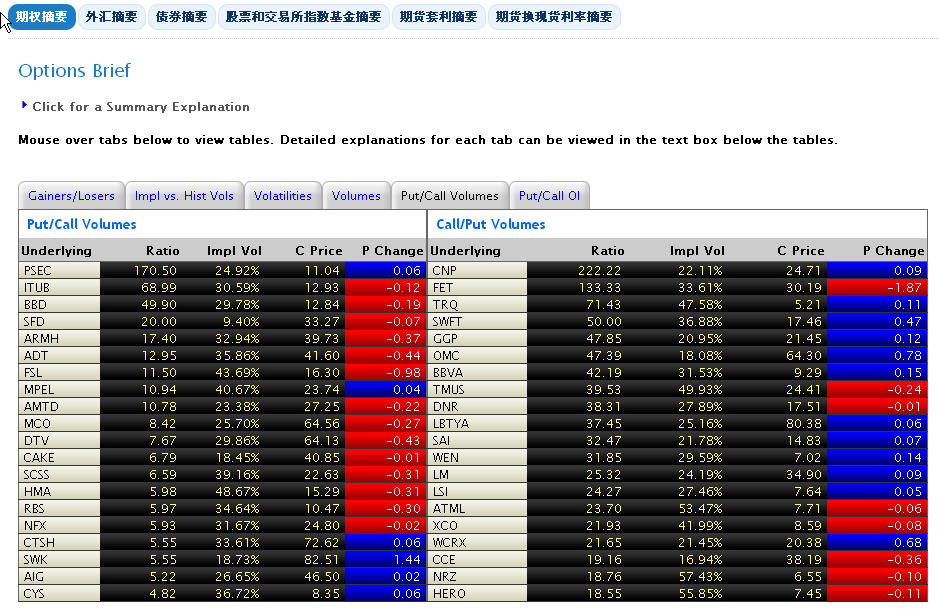Click CNP ratio value 222.22

pos(599,271)
